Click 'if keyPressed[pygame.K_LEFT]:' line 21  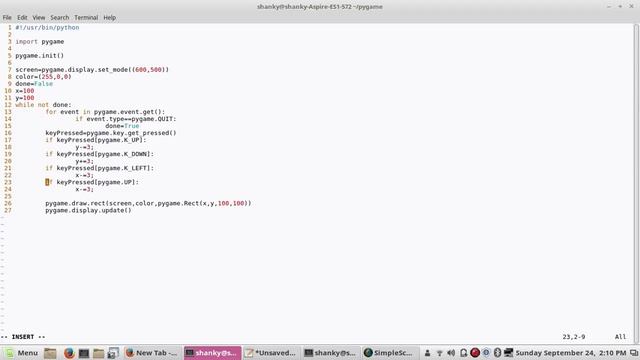pos(100,168)
